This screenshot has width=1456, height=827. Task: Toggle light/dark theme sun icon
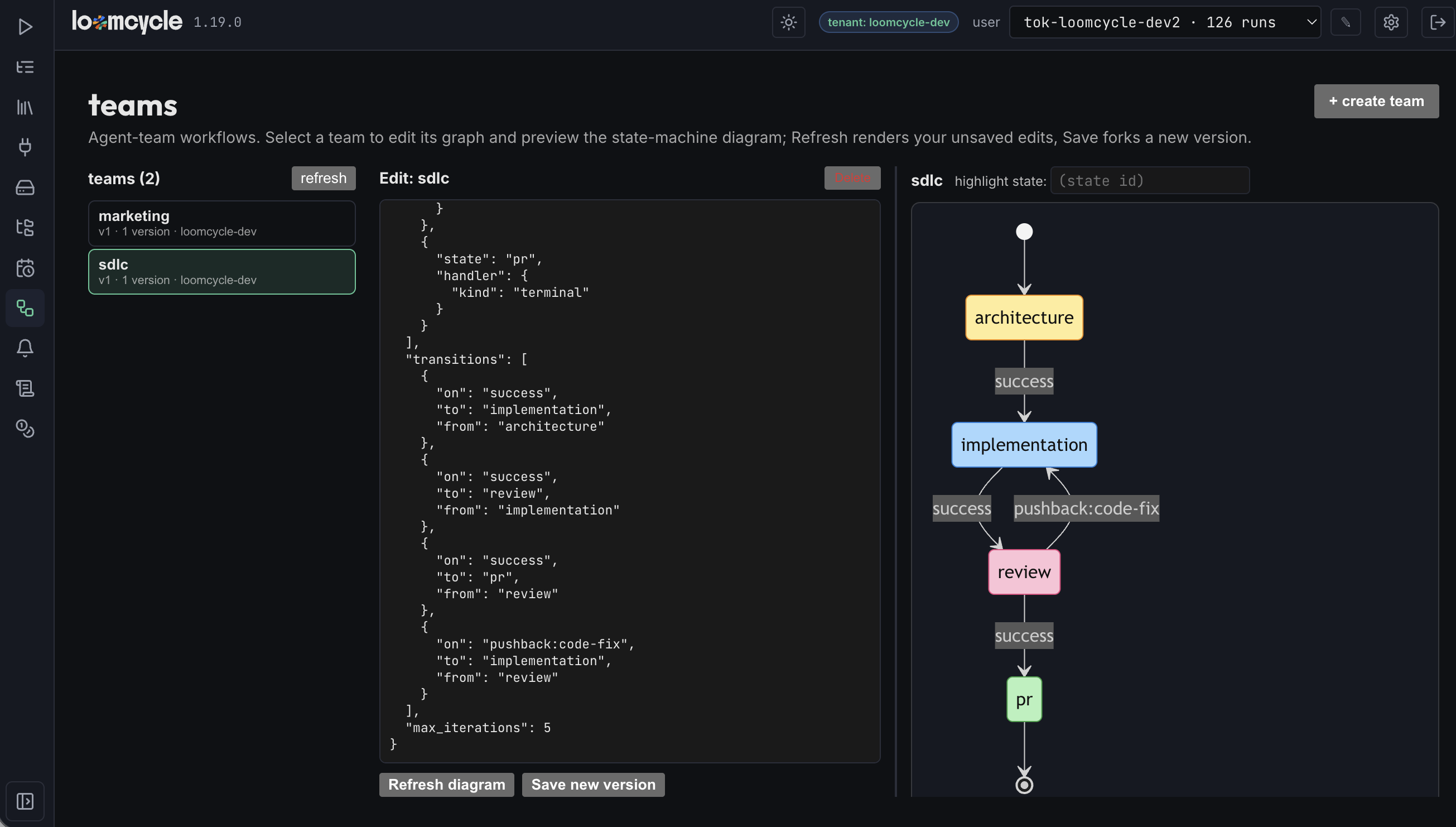(788, 22)
